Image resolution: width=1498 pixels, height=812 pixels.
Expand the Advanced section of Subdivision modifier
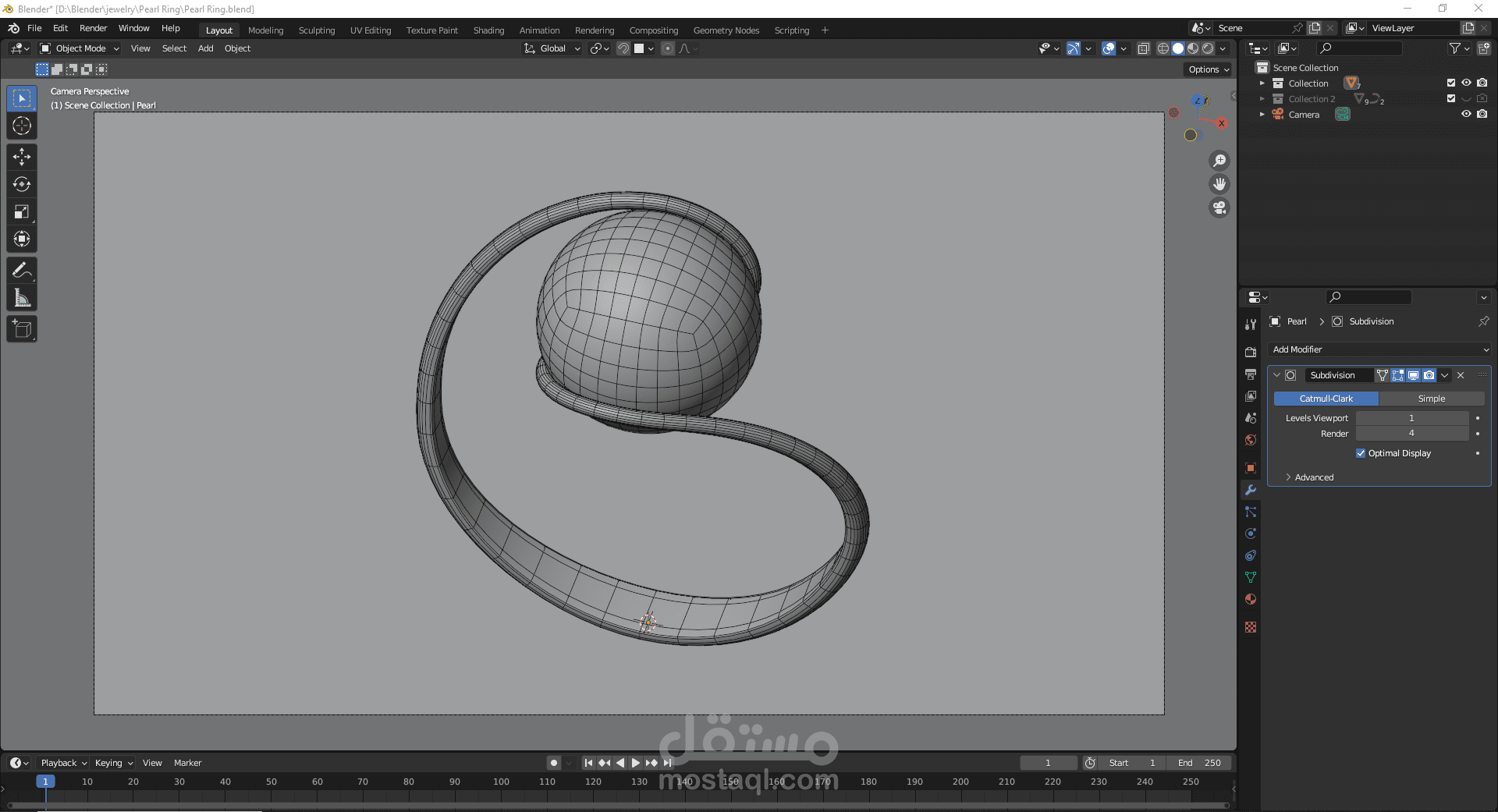coord(1314,477)
